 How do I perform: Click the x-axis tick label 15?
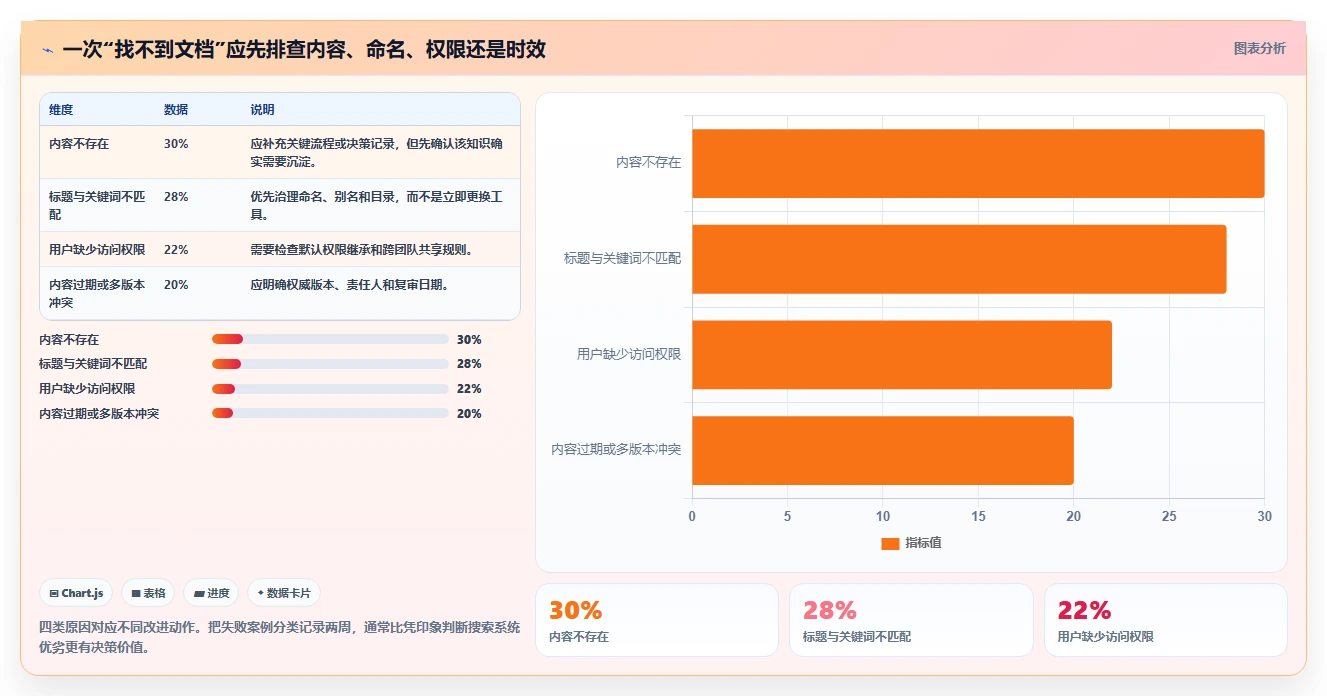click(x=978, y=516)
